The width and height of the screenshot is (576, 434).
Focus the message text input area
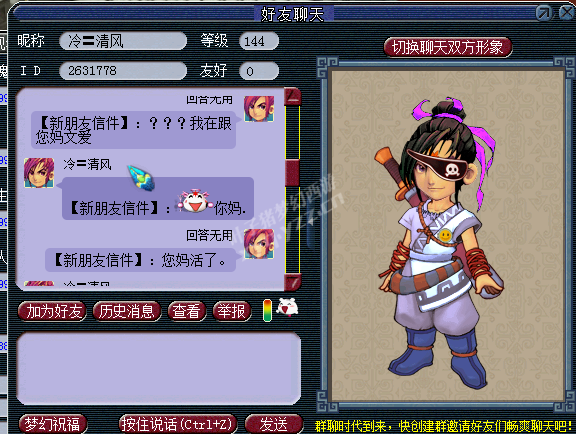pos(159,368)
